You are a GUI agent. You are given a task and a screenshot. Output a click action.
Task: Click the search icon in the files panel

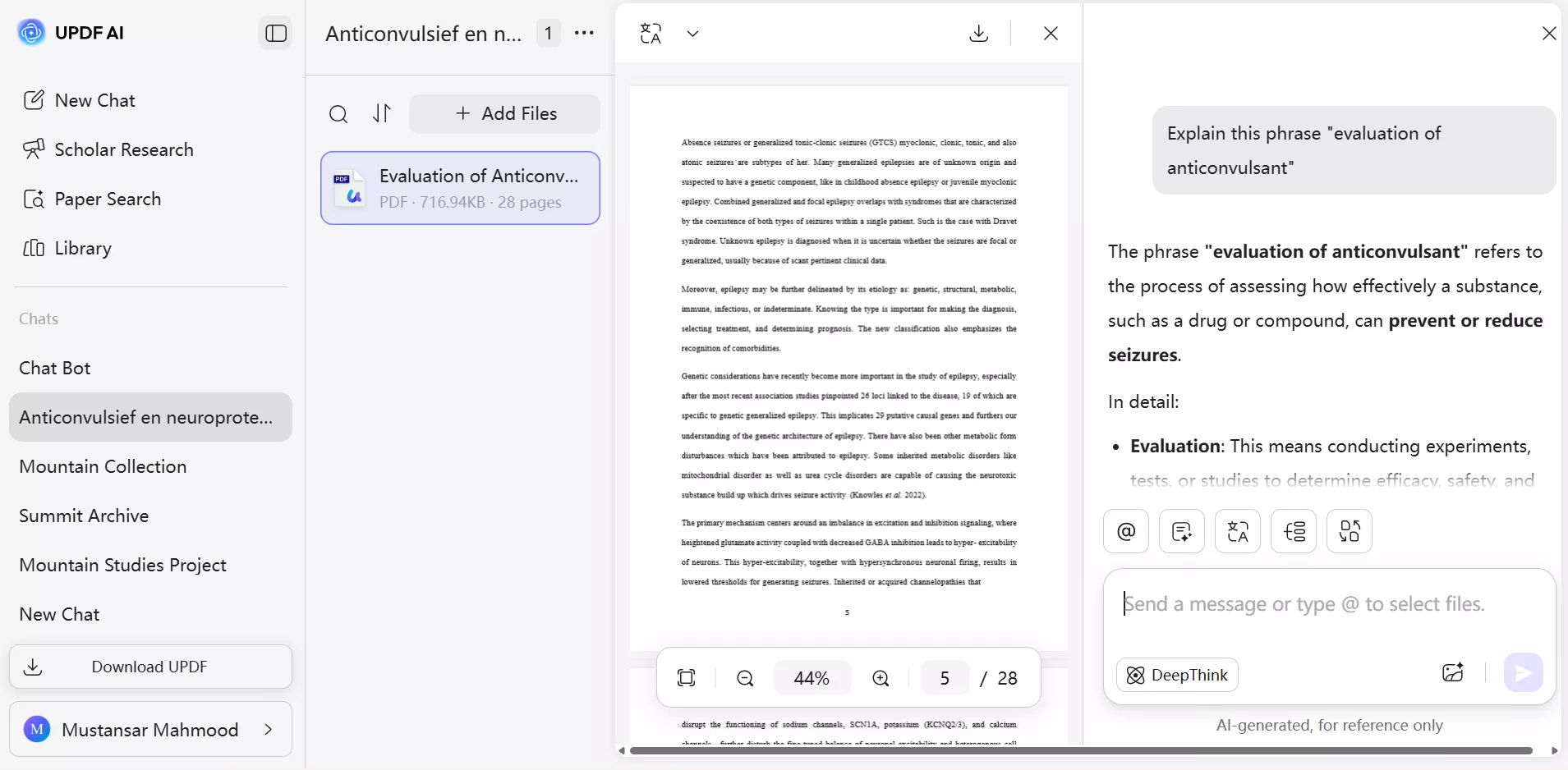339,114
